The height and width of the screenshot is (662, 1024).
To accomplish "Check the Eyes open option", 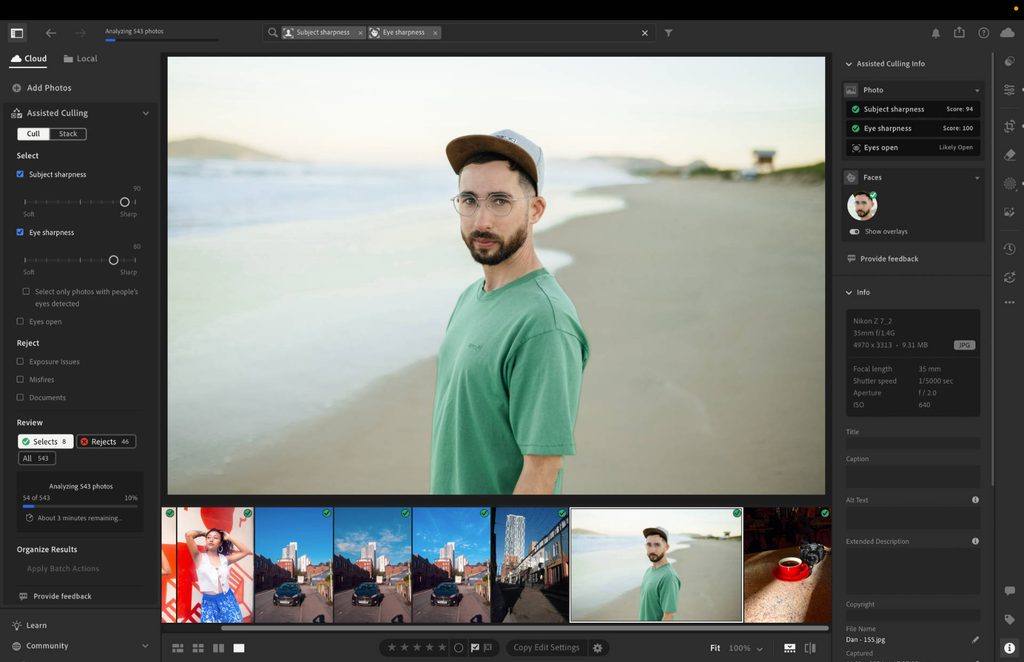I will point(20,321).
